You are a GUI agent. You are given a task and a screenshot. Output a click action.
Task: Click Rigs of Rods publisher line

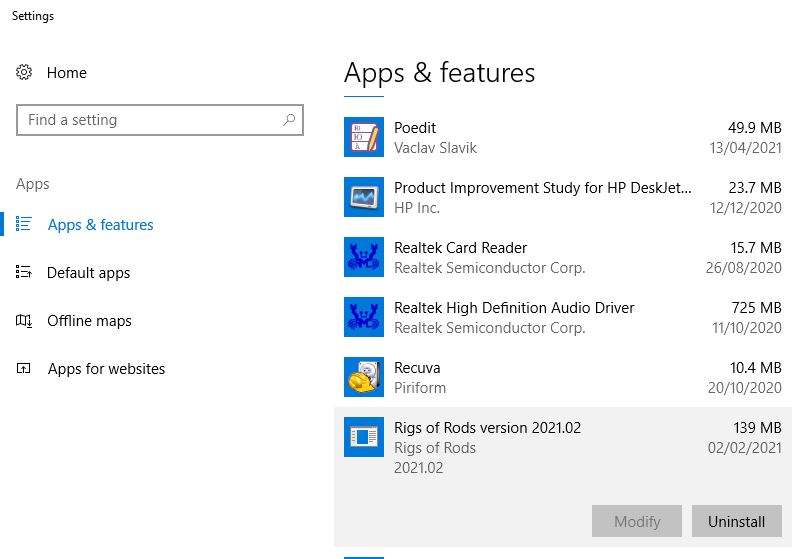point(435,448)
